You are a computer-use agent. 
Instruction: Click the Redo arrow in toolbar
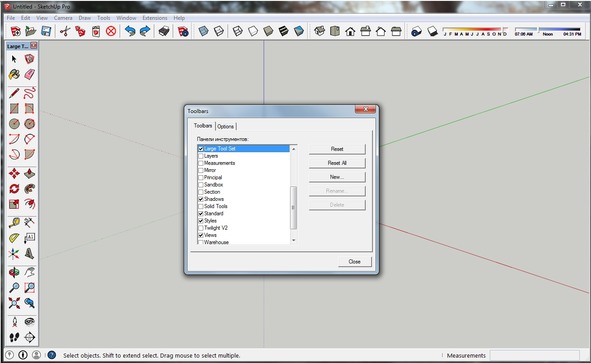pyautogui.click(x=145, y=31)
